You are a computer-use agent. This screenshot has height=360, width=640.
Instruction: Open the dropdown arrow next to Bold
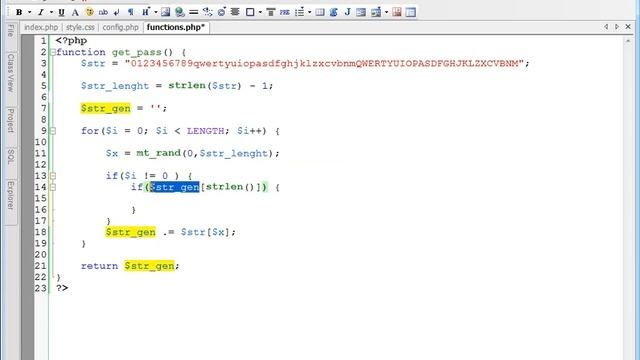(29, 12)
